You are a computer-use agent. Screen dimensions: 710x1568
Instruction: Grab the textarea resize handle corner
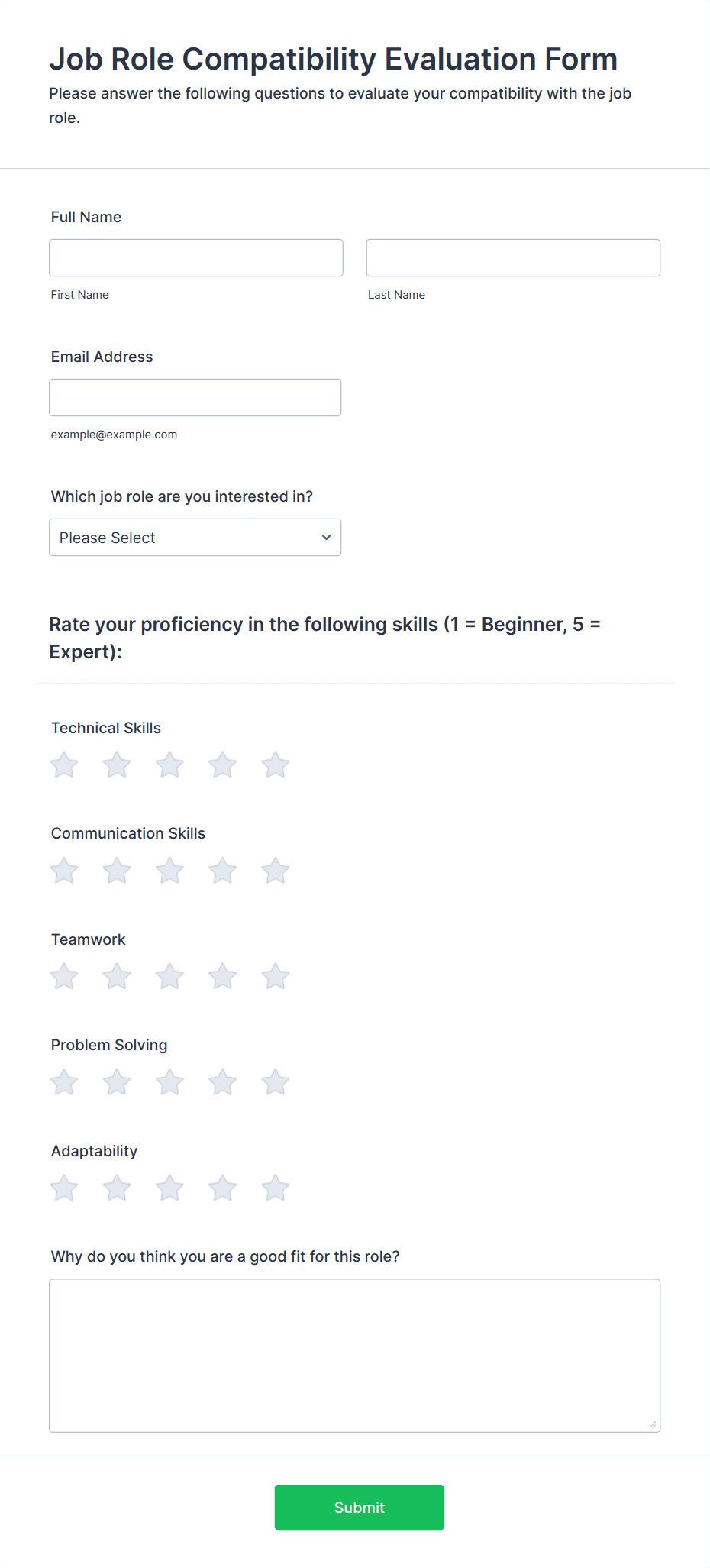tap(653, 1424)
